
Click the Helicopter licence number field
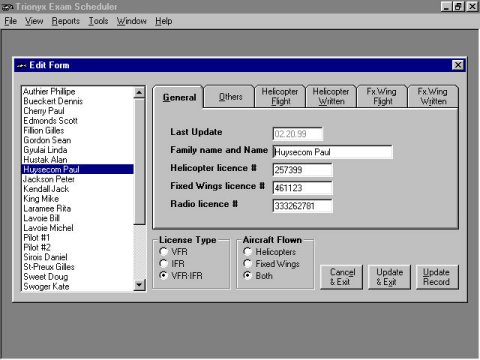tap(302, 170)
